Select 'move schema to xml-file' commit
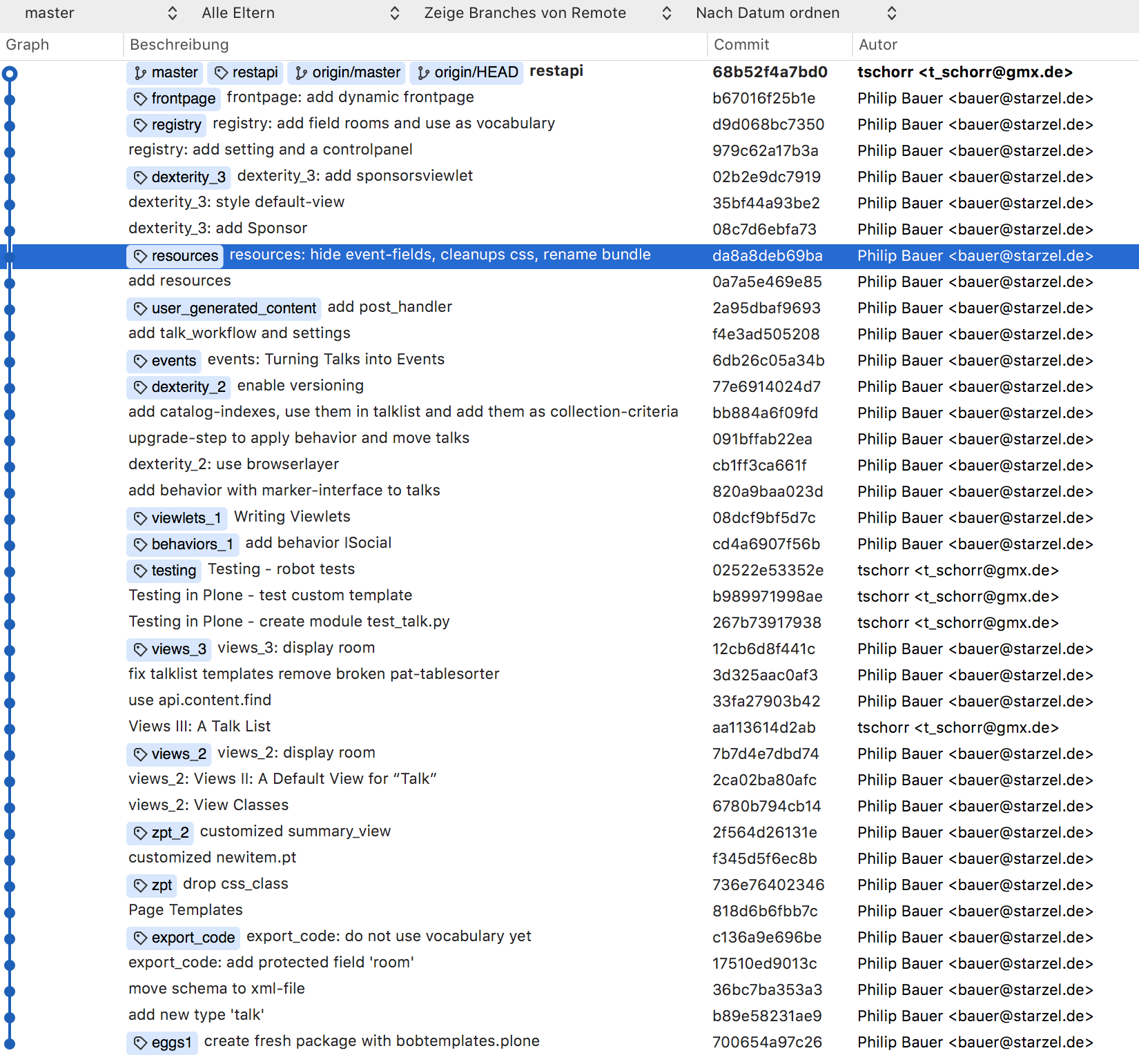The width and height of the screenshot is (1139, 1064). point(216,989)
